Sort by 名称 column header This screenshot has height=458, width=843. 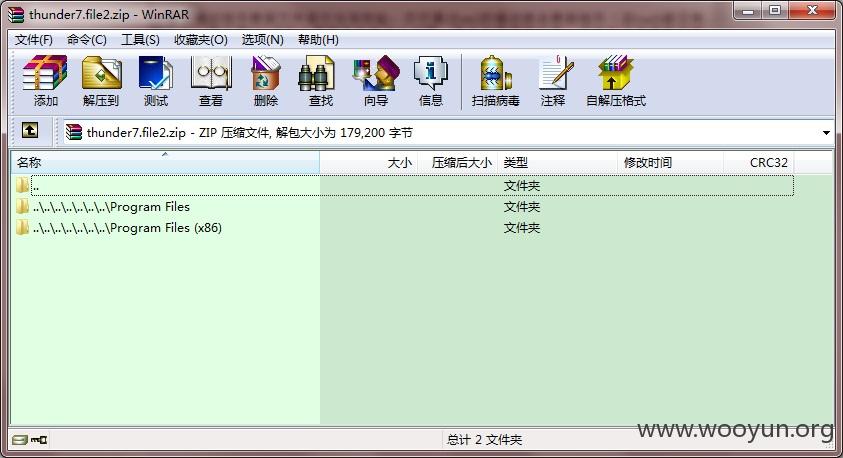(x=165, y=162)
